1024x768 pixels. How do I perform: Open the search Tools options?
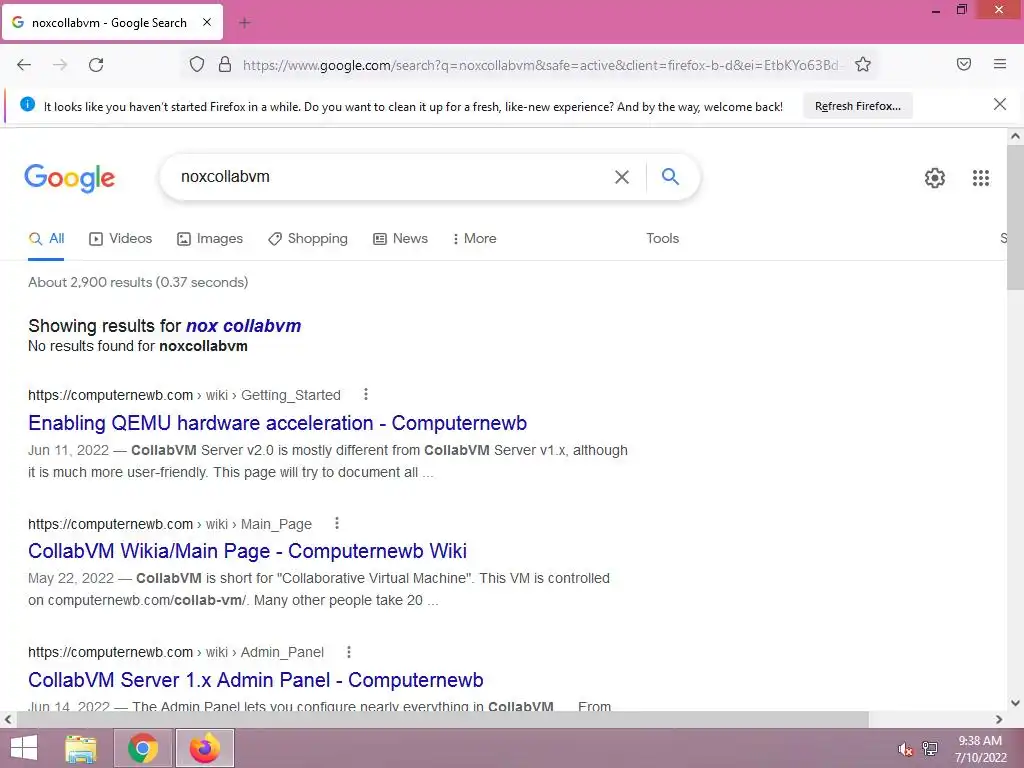662,238
